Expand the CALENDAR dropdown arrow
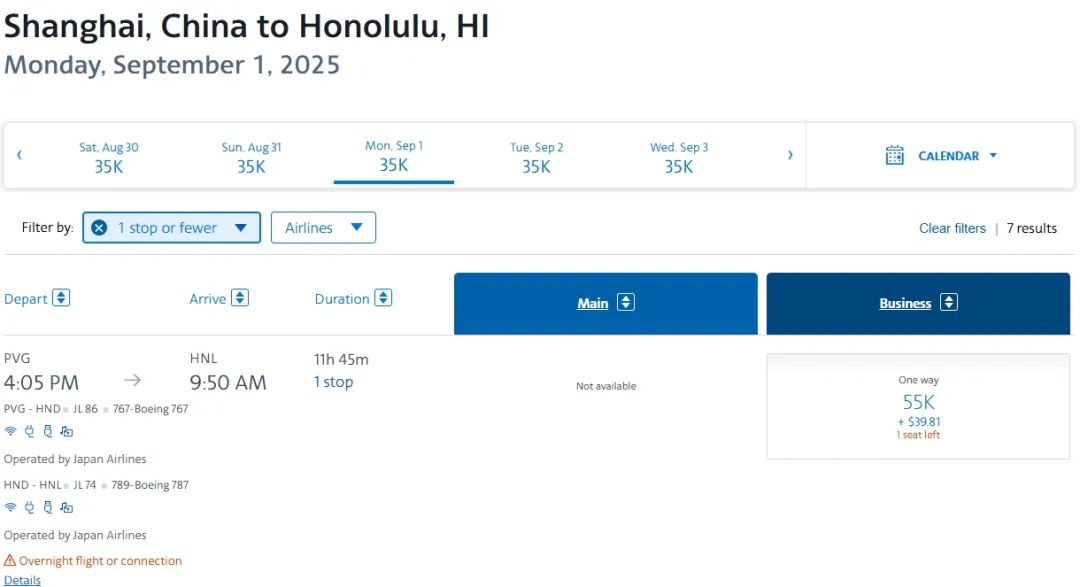The height and width of the screenshot is (587, 1080). click(993, 156)
